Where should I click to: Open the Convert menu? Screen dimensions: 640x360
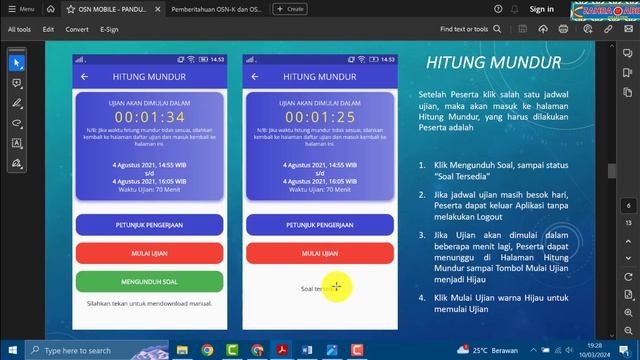tap(77, 29)
